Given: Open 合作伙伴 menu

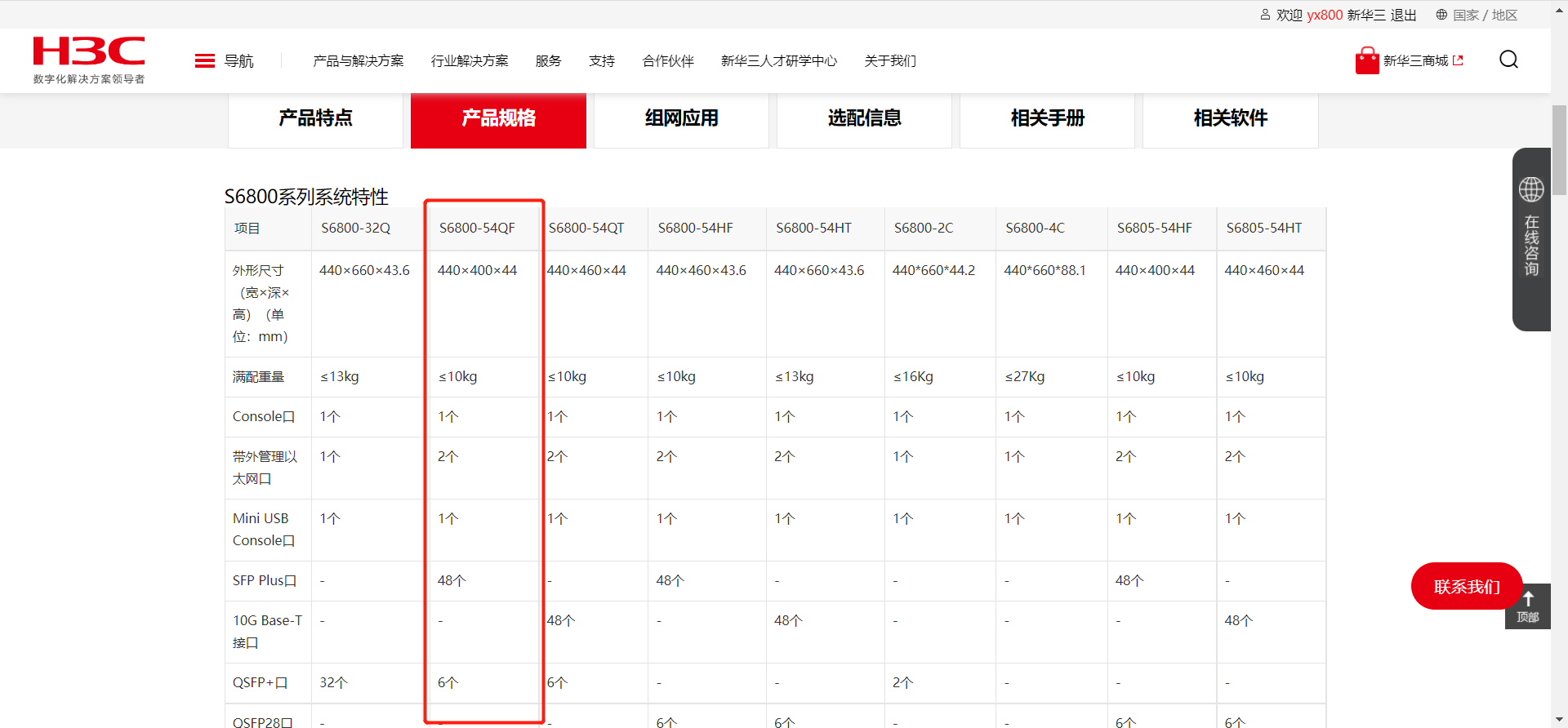Looking at the screenshot, I should point(668,61).
